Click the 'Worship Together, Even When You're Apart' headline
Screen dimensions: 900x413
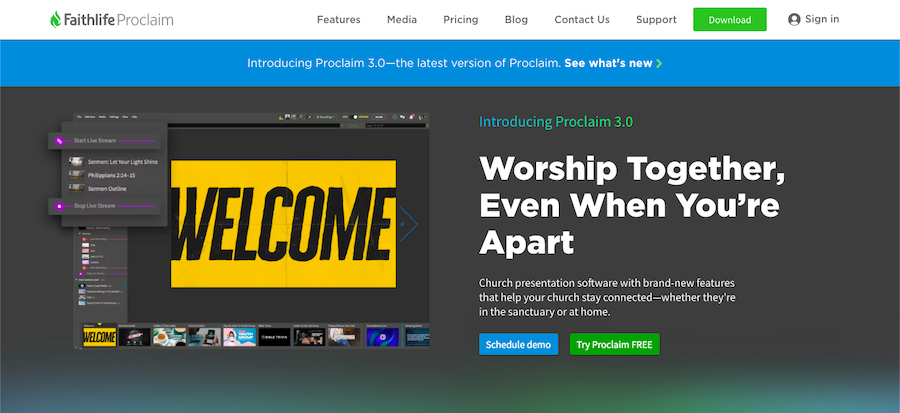631,205
